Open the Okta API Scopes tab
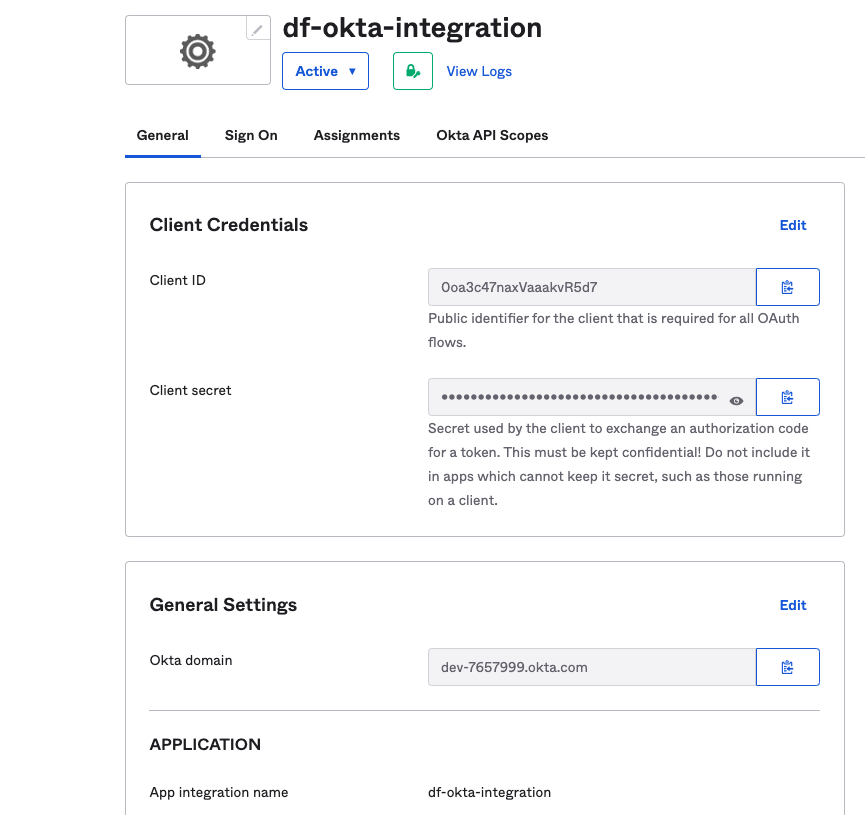 pos(492,136)
